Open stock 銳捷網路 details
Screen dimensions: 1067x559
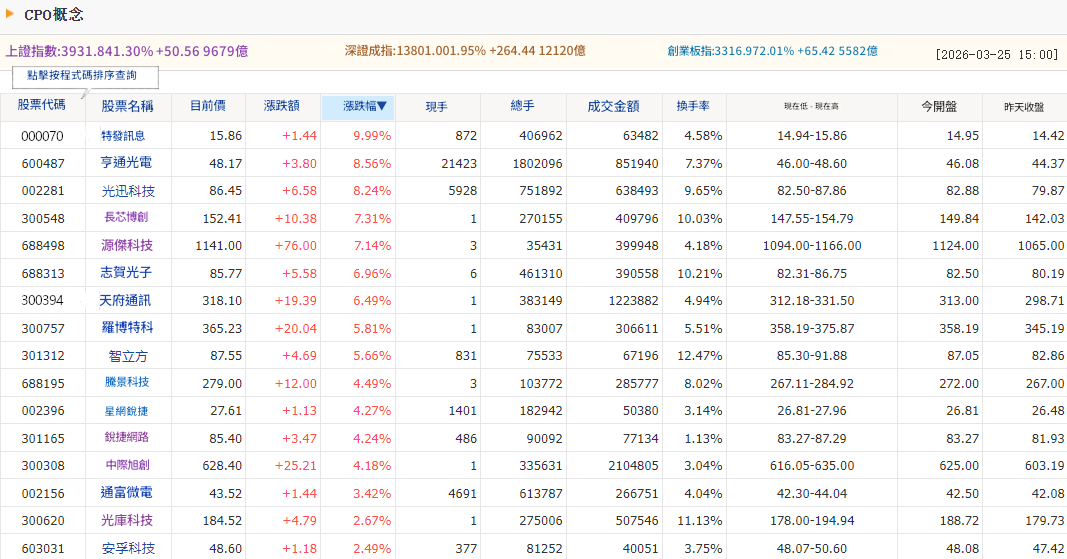(x=127, y=437)
